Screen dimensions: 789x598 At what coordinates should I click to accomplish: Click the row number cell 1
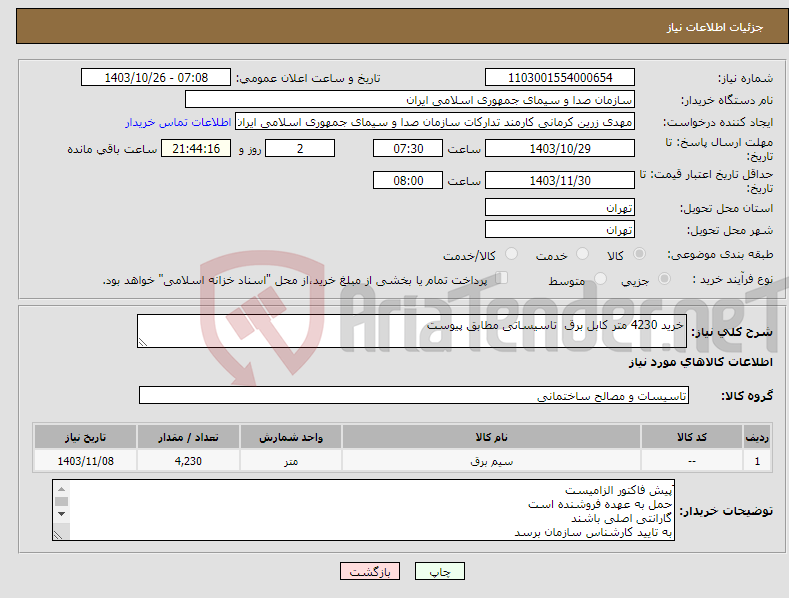pos(757,461)
